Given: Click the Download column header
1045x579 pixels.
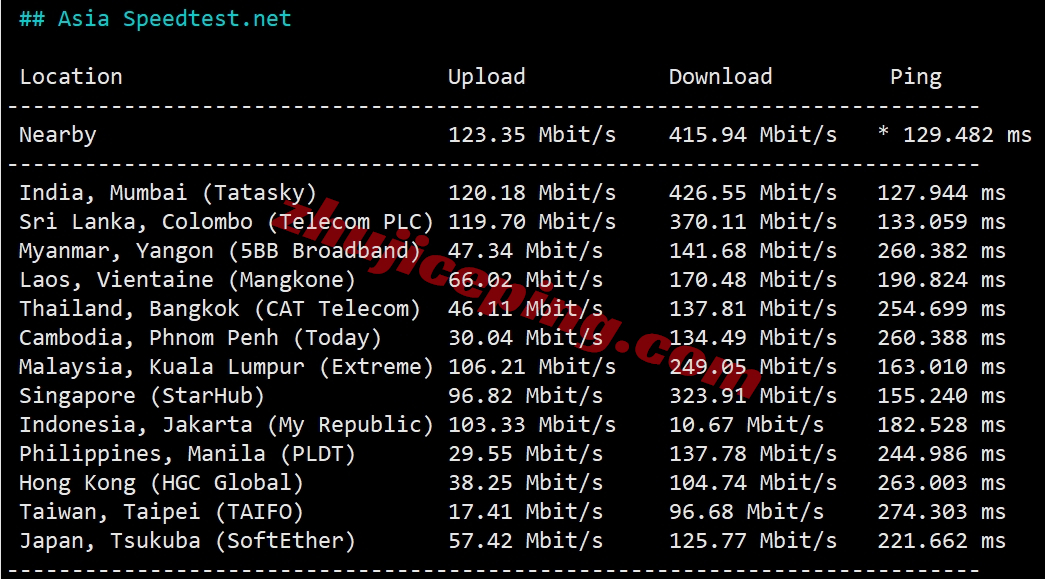Looking at the screenshot, I should click(x=720, y=77).
